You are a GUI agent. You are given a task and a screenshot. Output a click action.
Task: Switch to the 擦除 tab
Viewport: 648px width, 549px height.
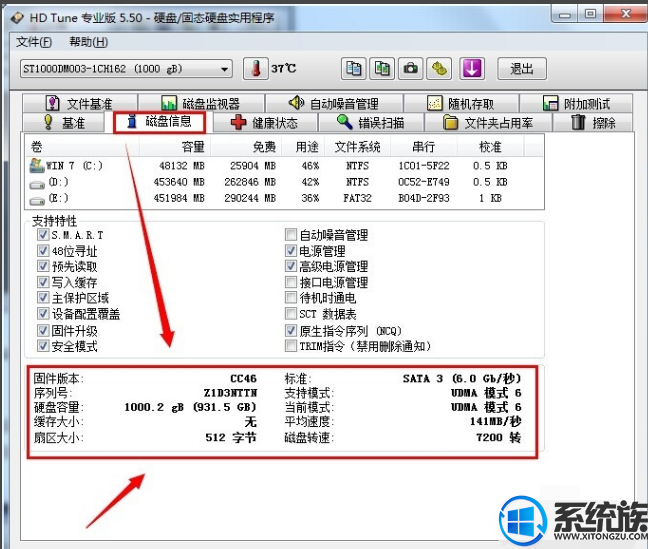pyautogui.click(x=593, y=123)
